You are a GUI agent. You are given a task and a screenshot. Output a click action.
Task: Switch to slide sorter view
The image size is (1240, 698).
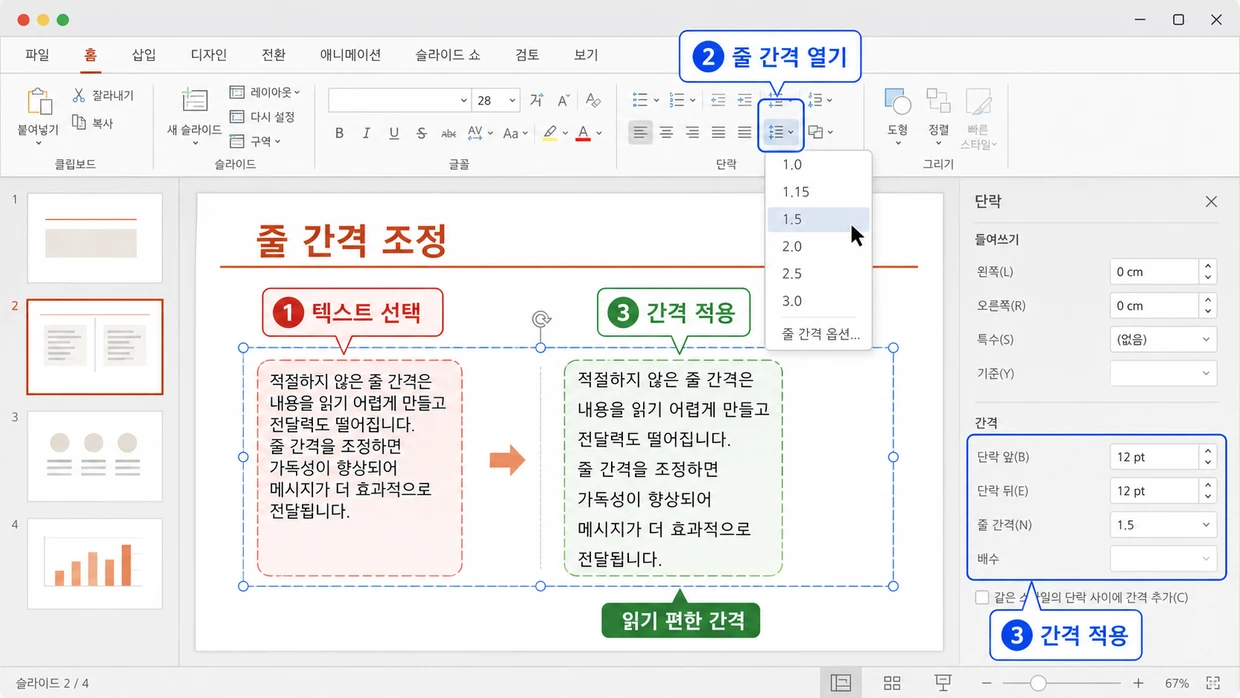click(892, 683)
